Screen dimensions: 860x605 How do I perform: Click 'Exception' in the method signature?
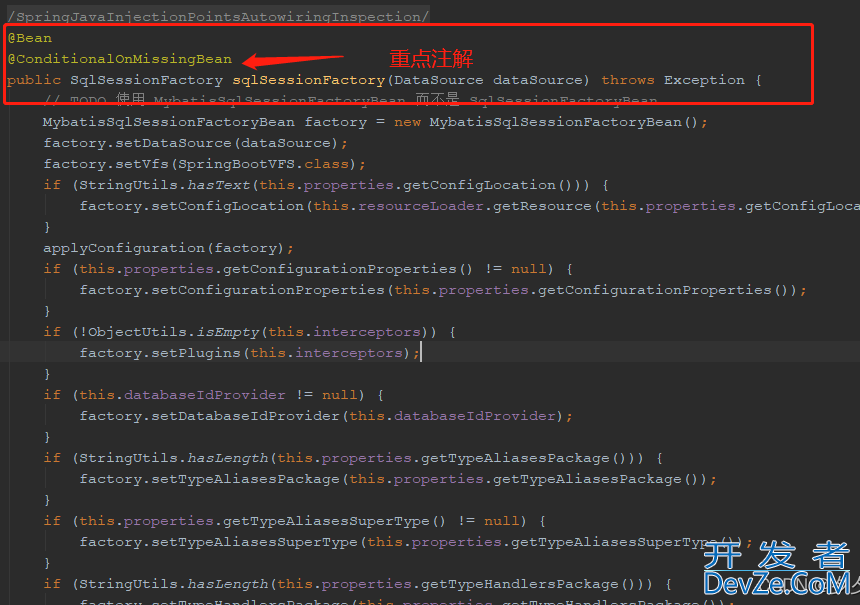point(704,80)
